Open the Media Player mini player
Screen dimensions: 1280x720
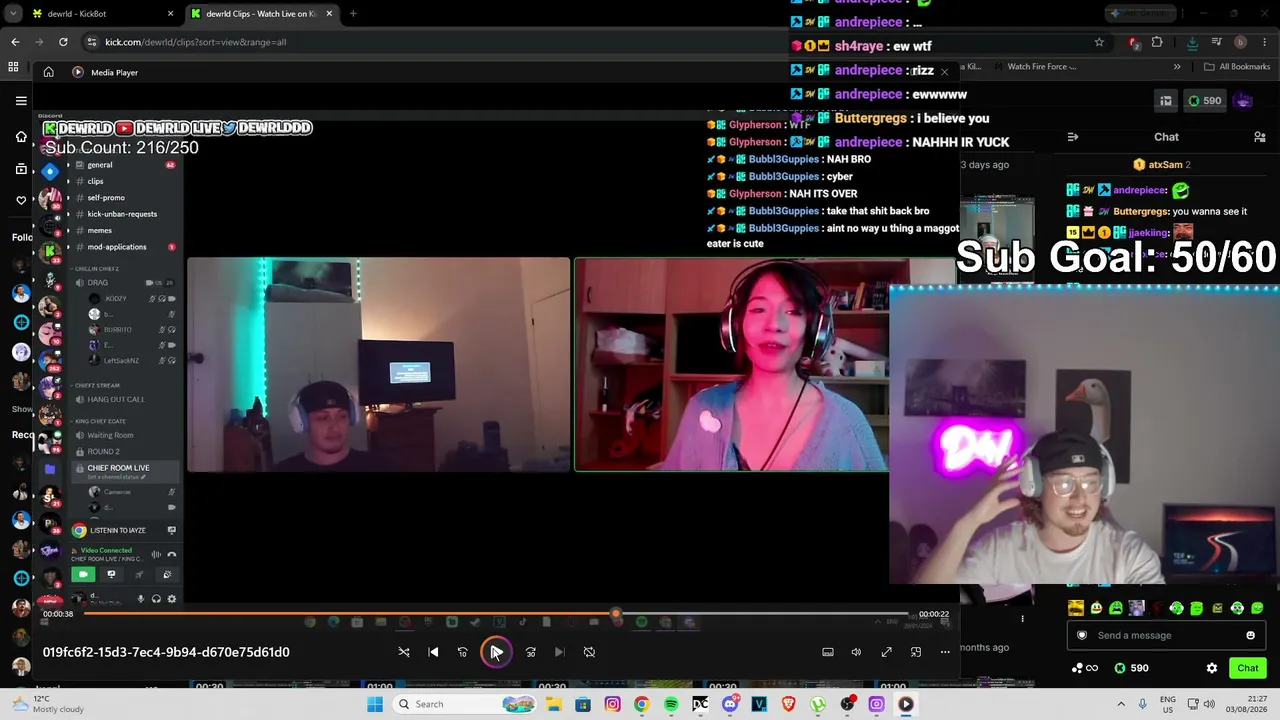(x=916, y=652)
